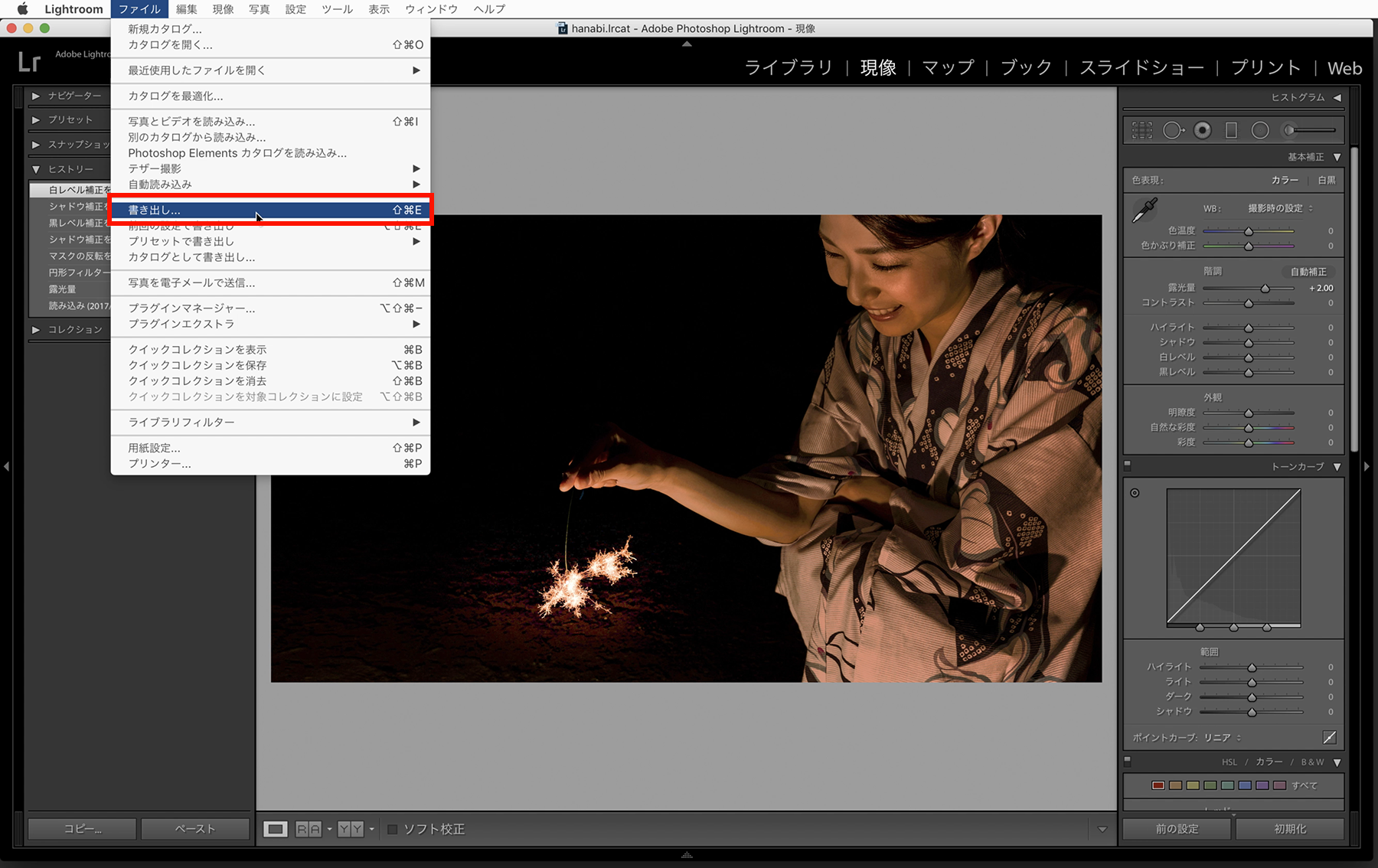The height and width of the screenshot is (868, 1378).
Task: Choose カタログを最適化... menu item
Action: 270,96
